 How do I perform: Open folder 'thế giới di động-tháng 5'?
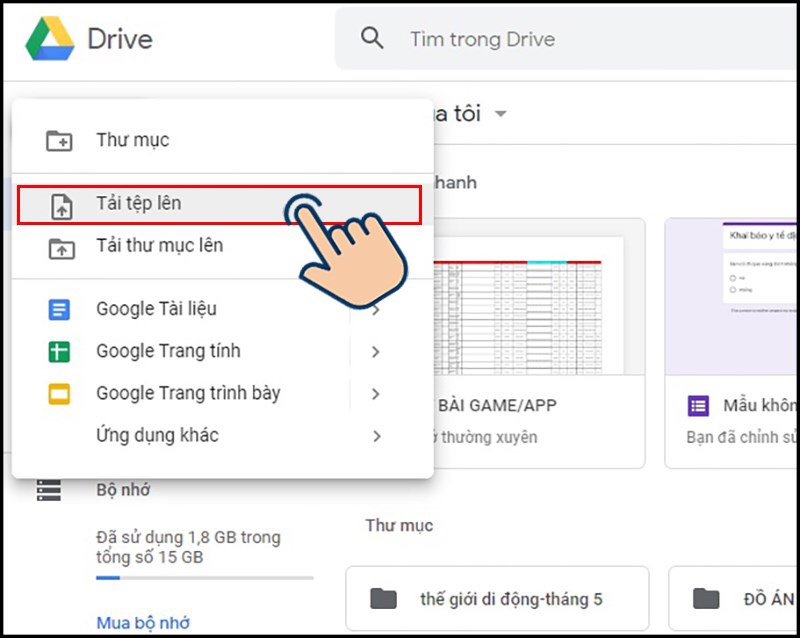pos(497,599)
